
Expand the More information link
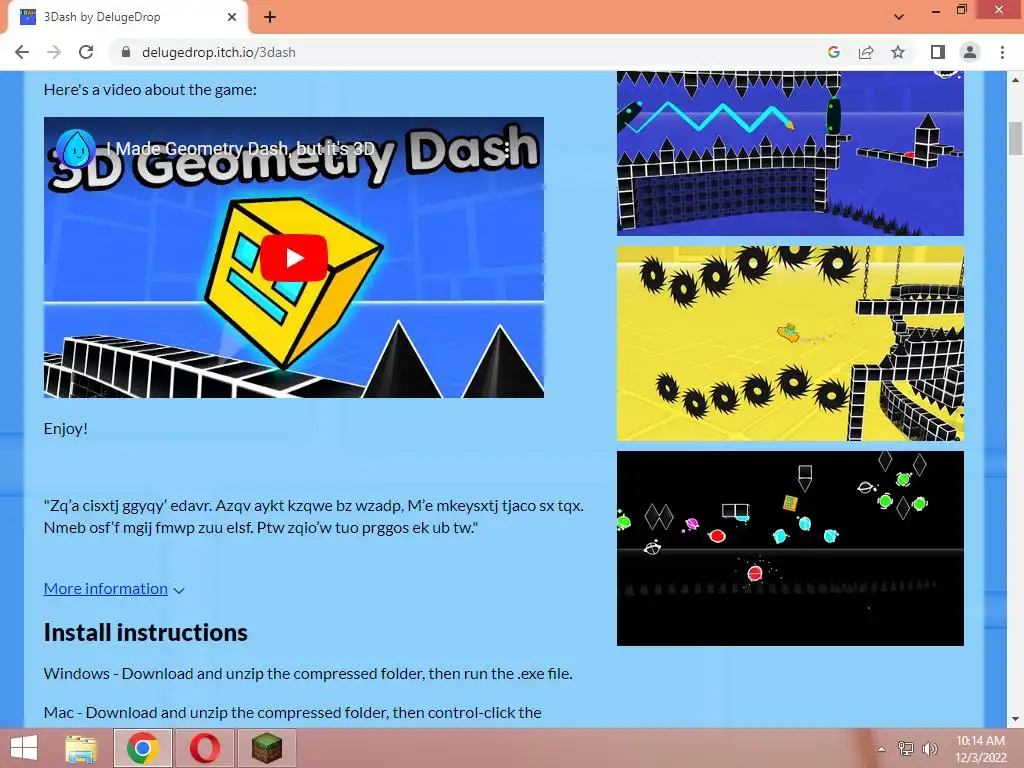pos(106,588)
